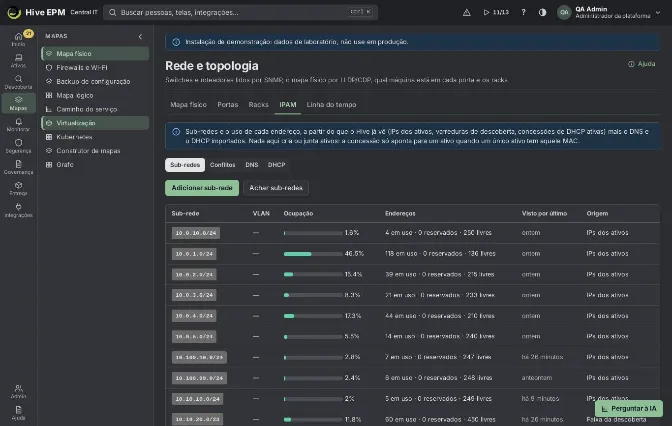The width and height of the screenshot is (672, 426).
Task: Switch to the Racks tab
Action: tap(258, 105)
